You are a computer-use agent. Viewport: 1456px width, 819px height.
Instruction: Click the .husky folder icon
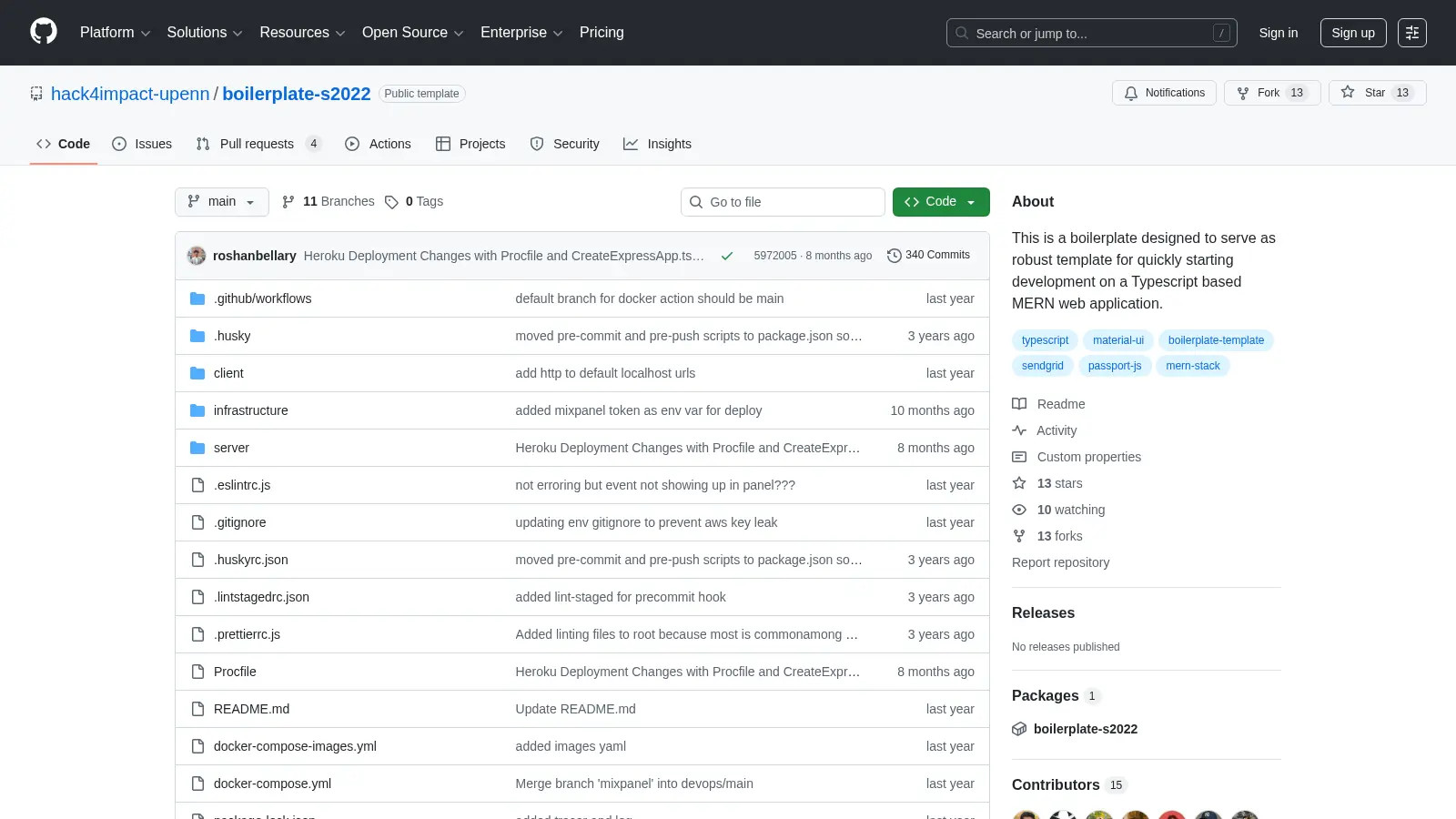point(197,336)
